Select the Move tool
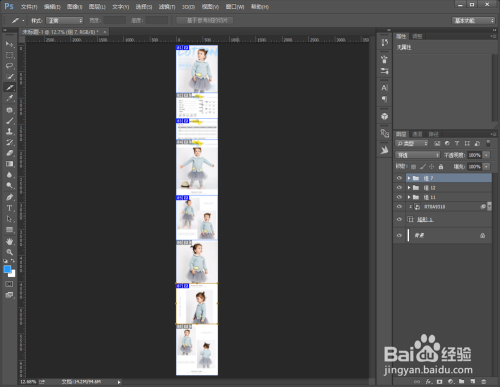The height and width of the screenshot is (387, 500). (9, 44)
